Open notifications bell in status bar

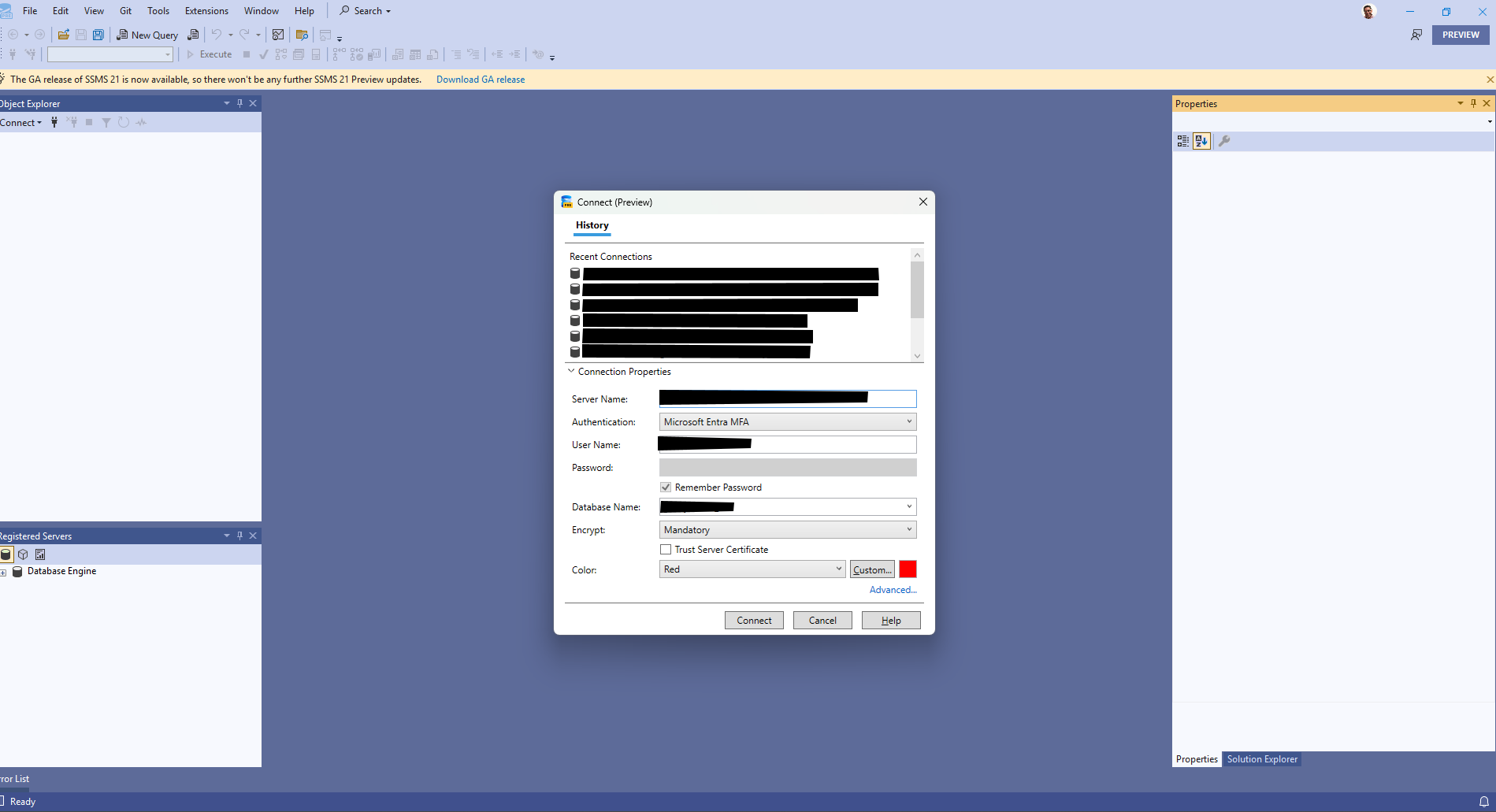1483,802
